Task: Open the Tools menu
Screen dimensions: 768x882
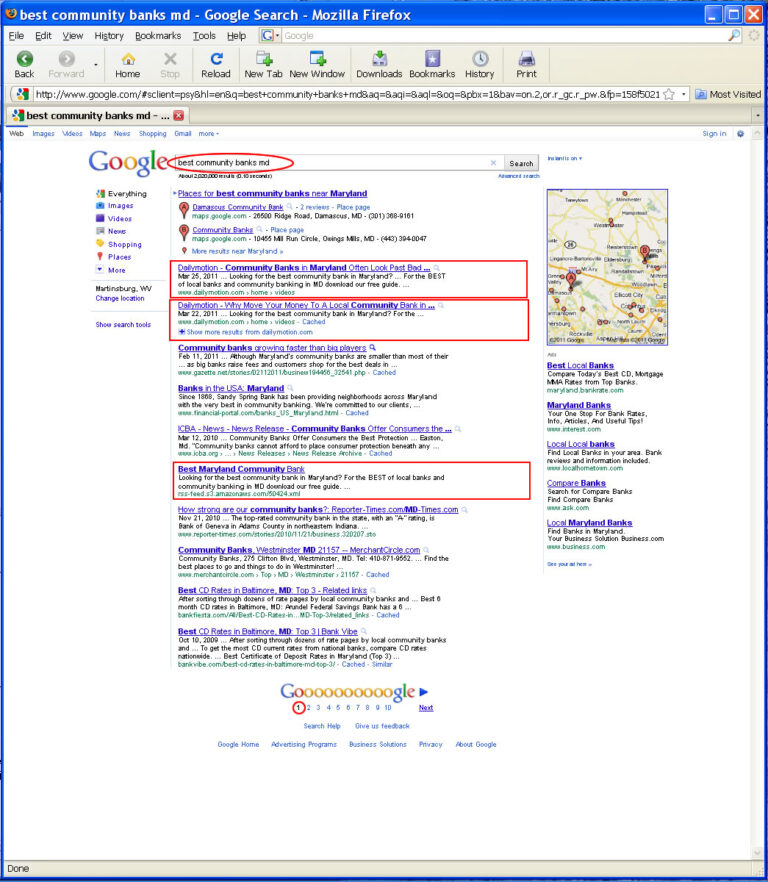Action: (x=204, y=35)
